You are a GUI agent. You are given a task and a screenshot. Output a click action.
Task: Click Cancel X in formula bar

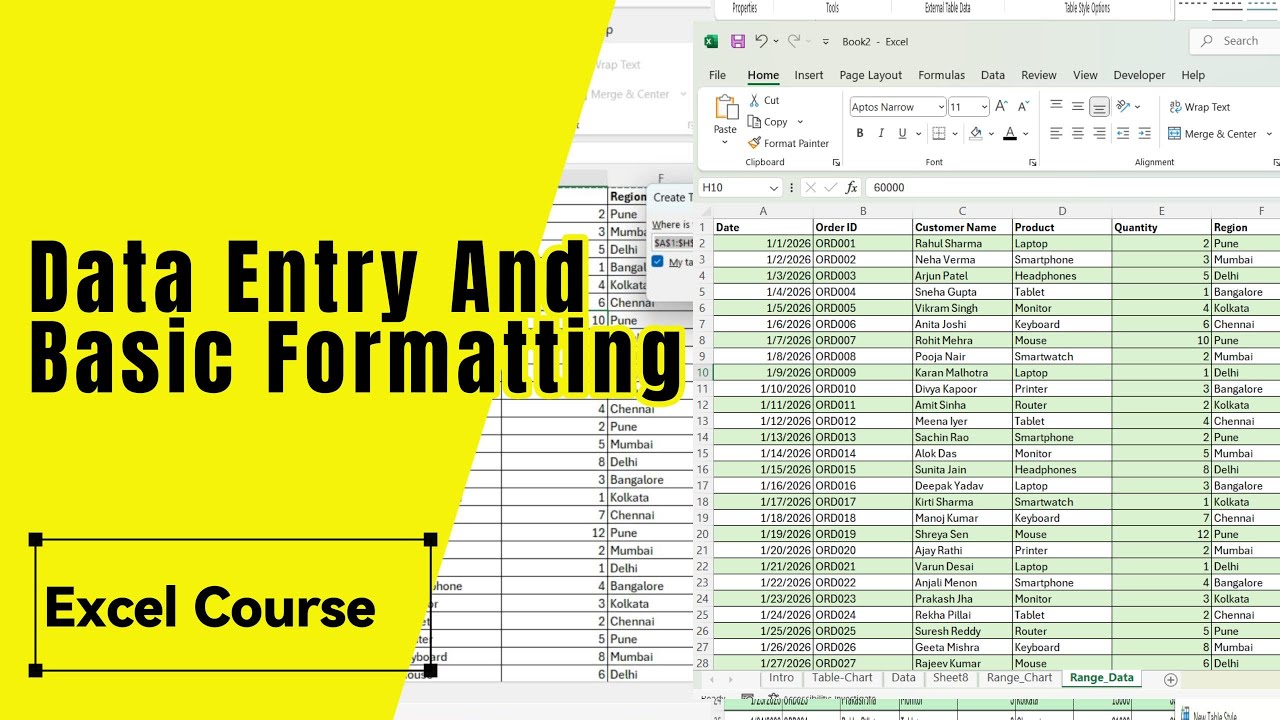(x=810, y=187)
